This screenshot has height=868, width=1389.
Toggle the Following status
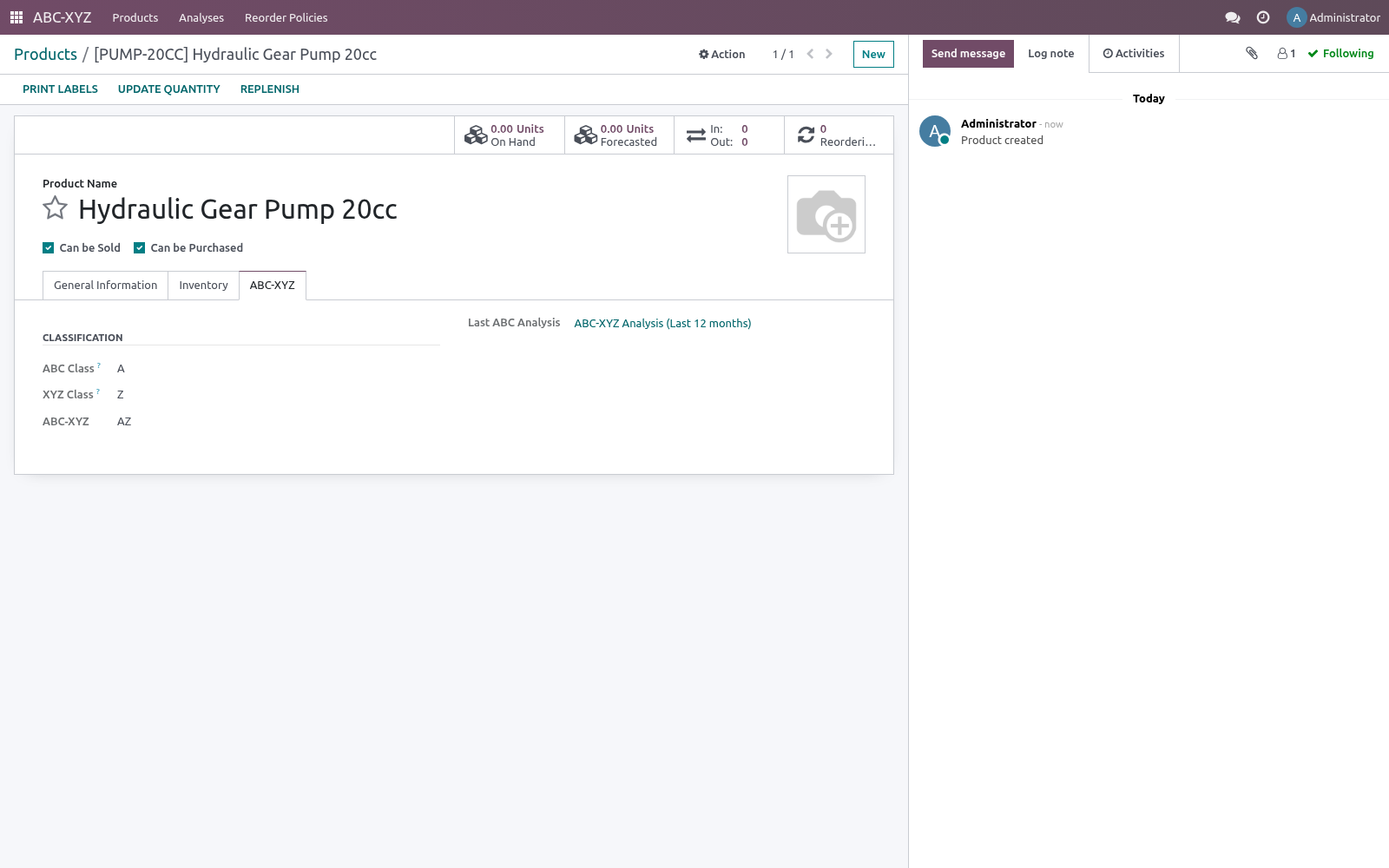pyautogui.click(x=1341, y=54)
